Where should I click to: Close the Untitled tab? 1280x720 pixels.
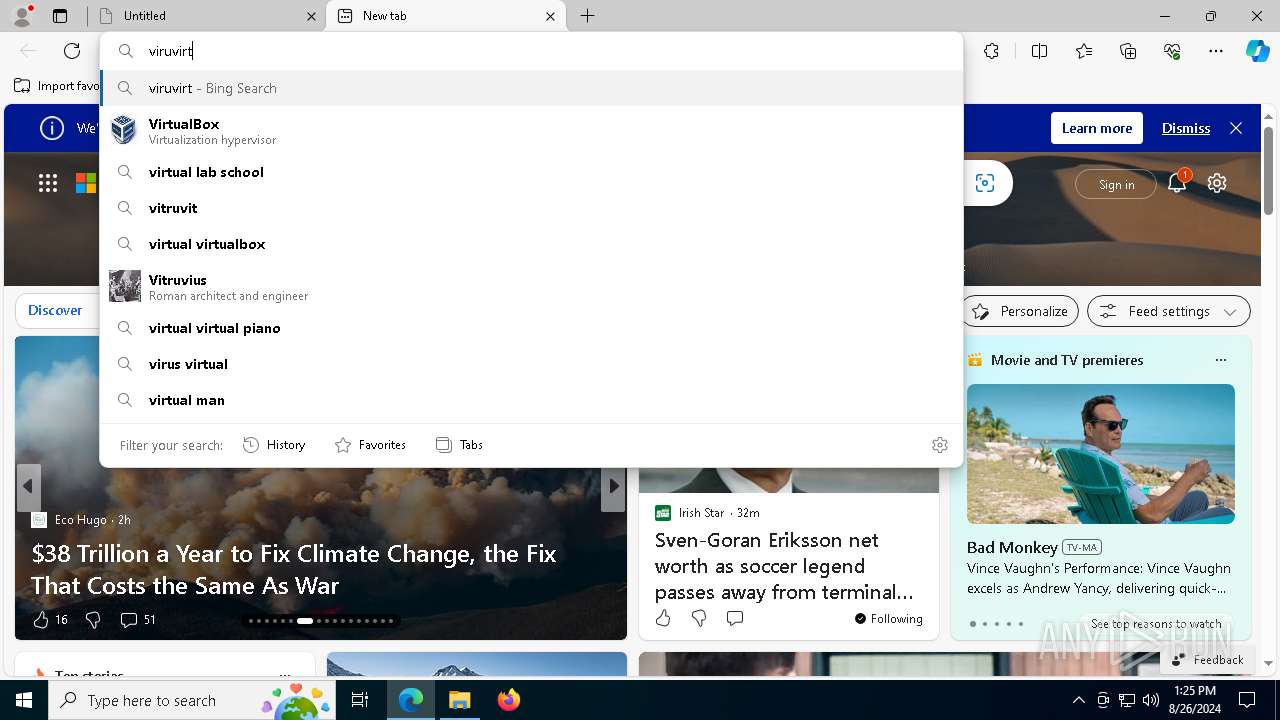pyautogui.click(x=311, y=16)
